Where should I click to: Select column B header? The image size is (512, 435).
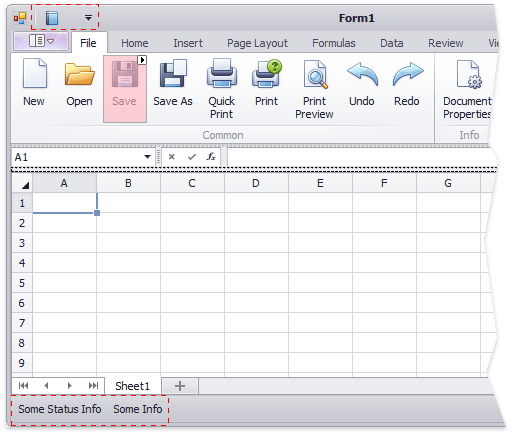pyautogui.click(x=128, y=183)
